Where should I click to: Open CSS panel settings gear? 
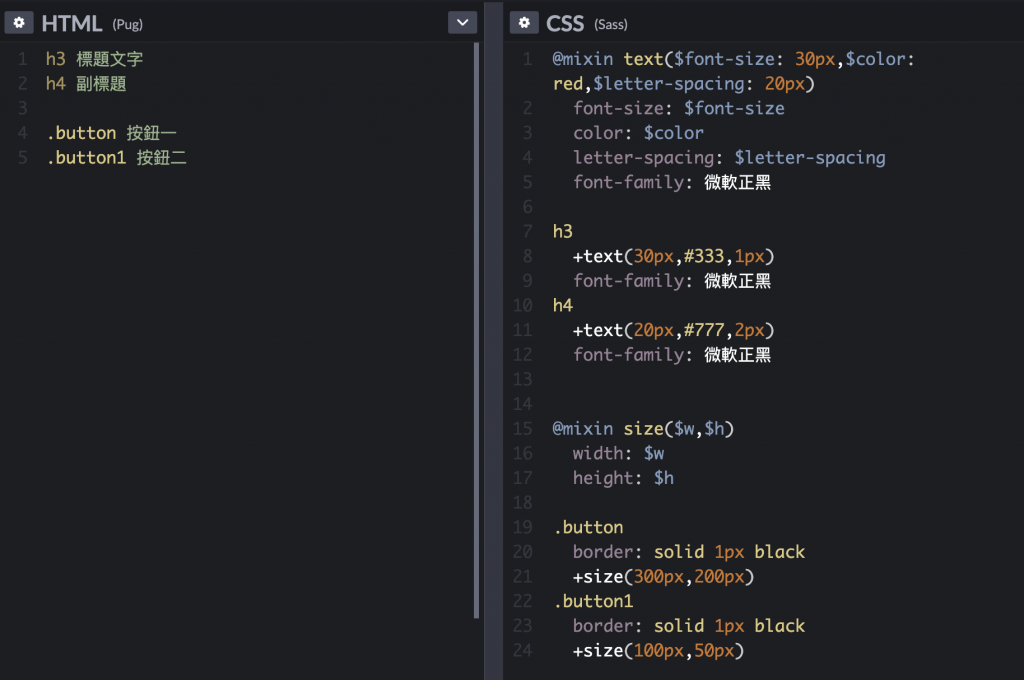pos(524,22)
